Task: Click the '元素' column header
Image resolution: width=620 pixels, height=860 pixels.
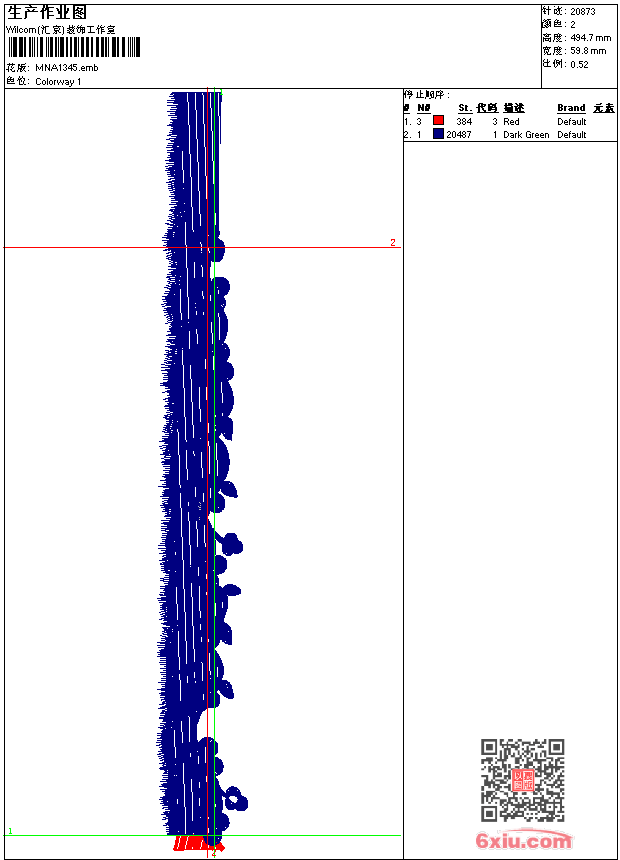Action: [x=604, y=108]
